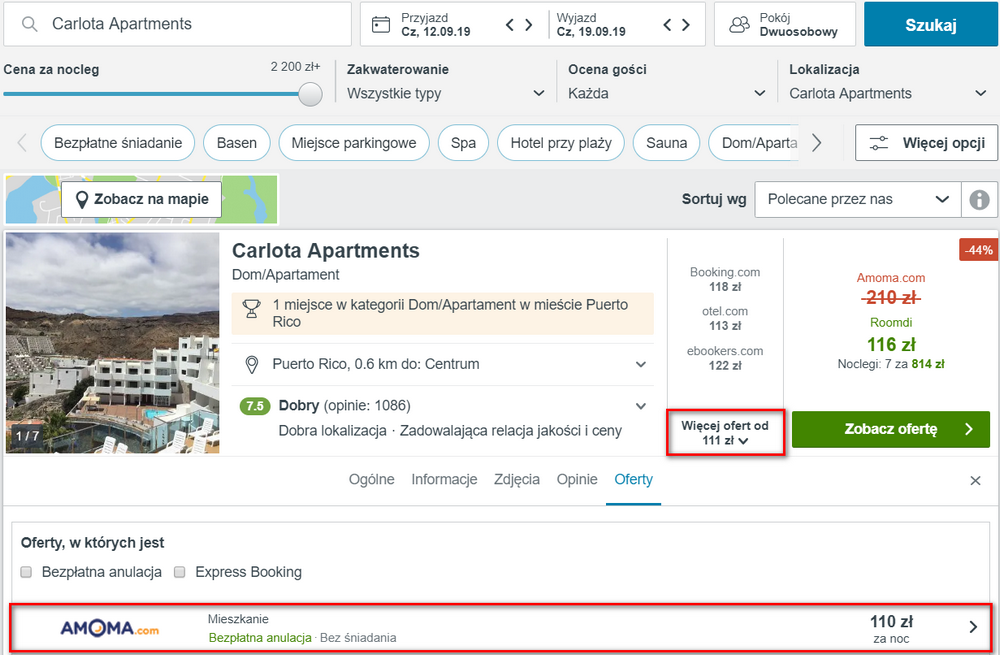Go to previous check-out date
1000x655 pixels.
[667, 25]
